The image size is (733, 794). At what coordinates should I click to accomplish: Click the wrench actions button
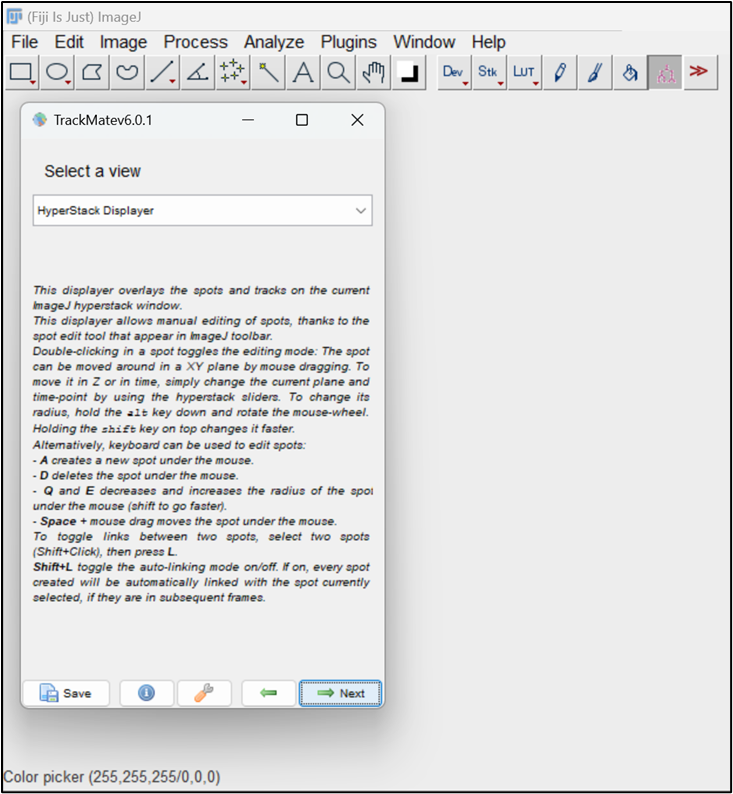[x=204, y=693]
